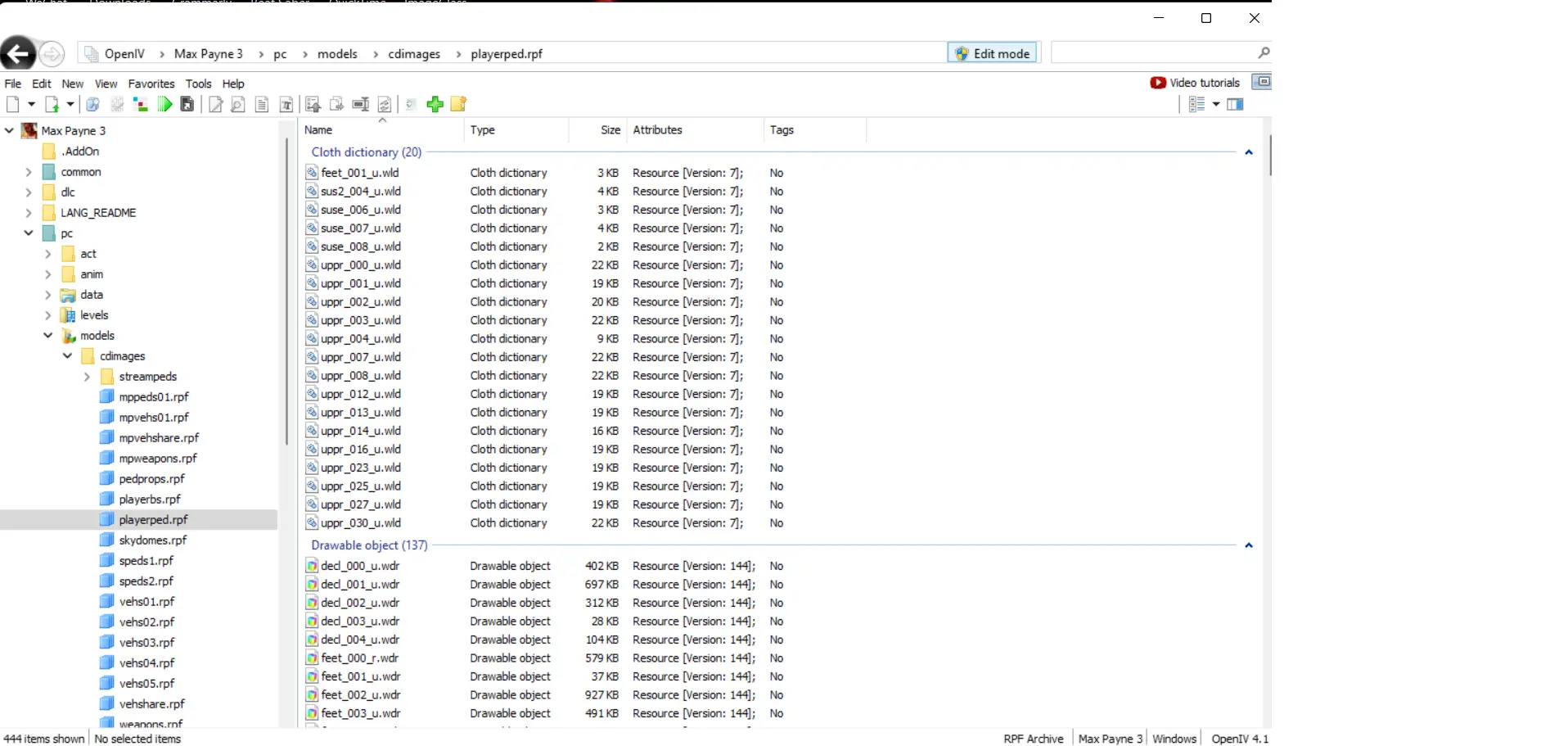Click the YouTube icon next to Video tutorials
The width and height of the screenshot is (1568, 746).
point(1158,83)
